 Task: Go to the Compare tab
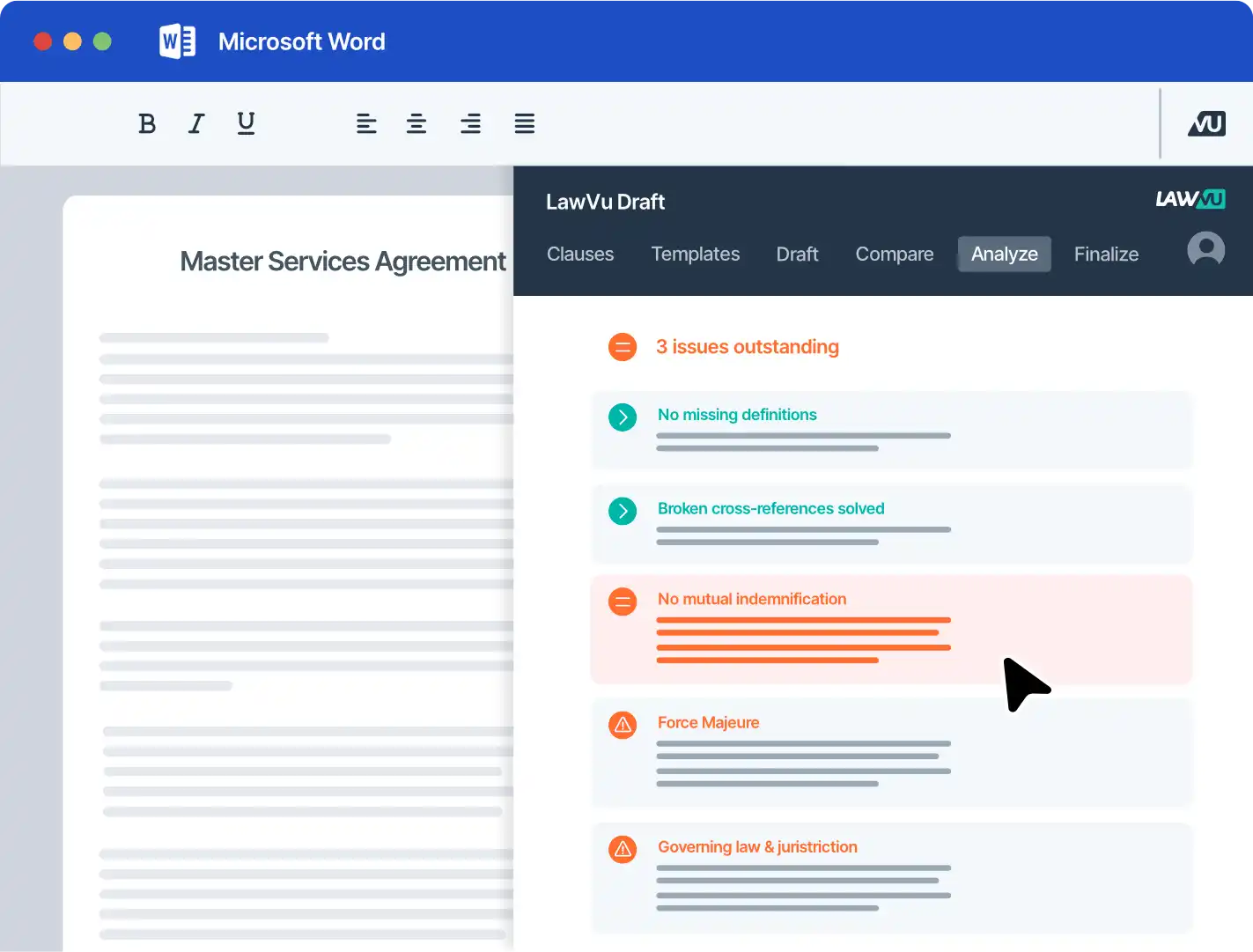894,255
